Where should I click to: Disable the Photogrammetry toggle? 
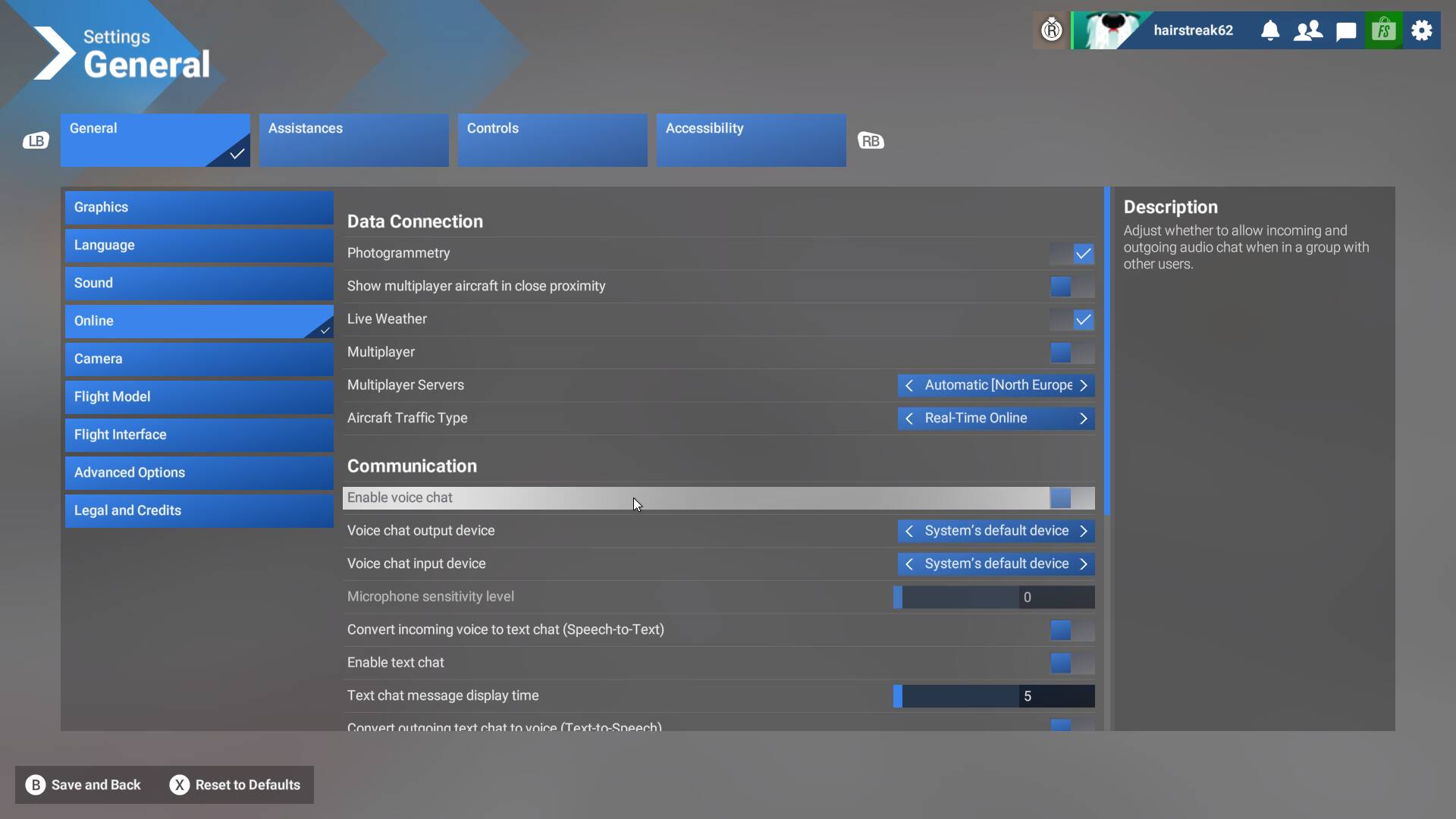[1072, 253]
